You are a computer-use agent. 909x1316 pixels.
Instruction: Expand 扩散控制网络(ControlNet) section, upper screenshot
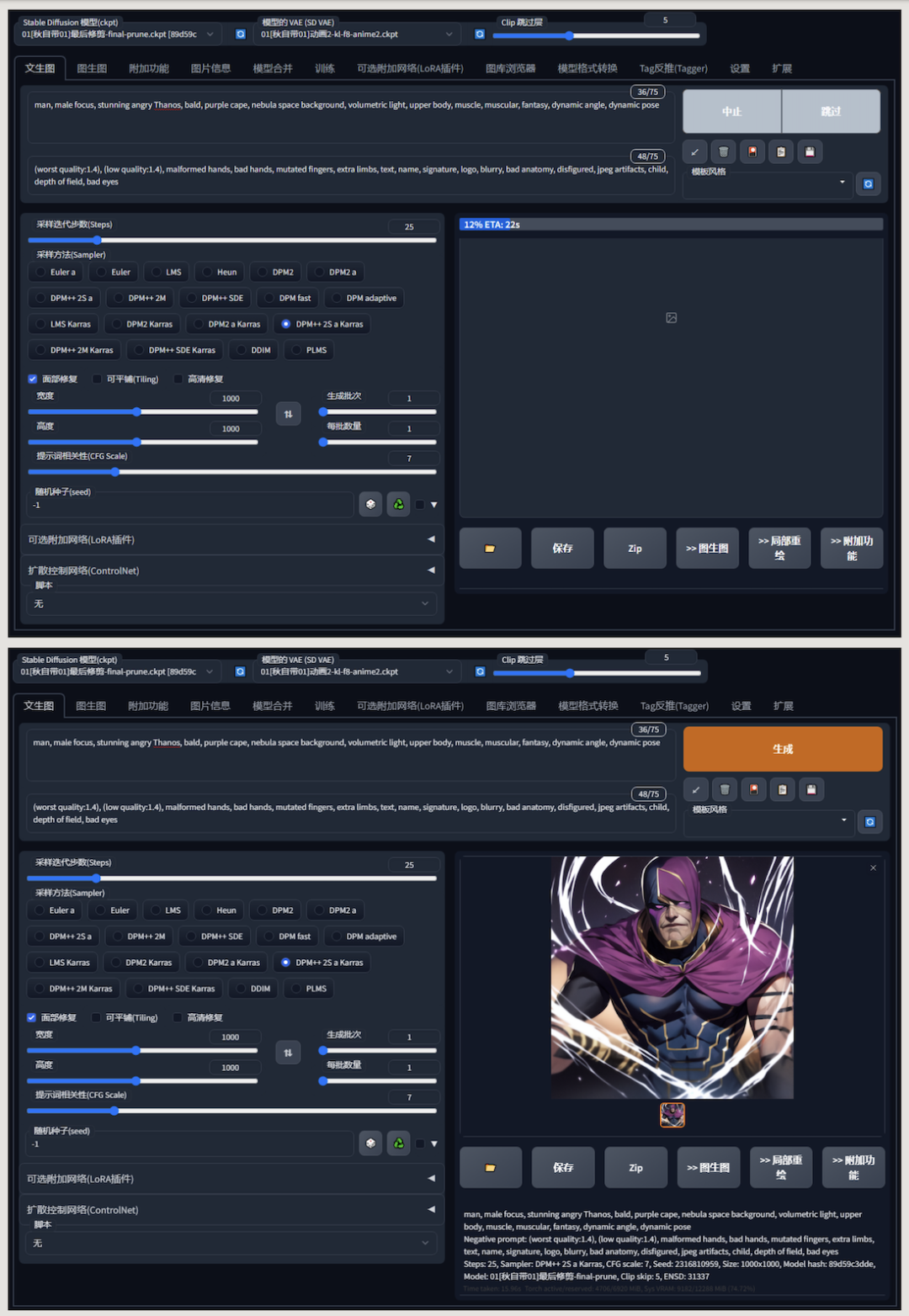click(231, 570)
